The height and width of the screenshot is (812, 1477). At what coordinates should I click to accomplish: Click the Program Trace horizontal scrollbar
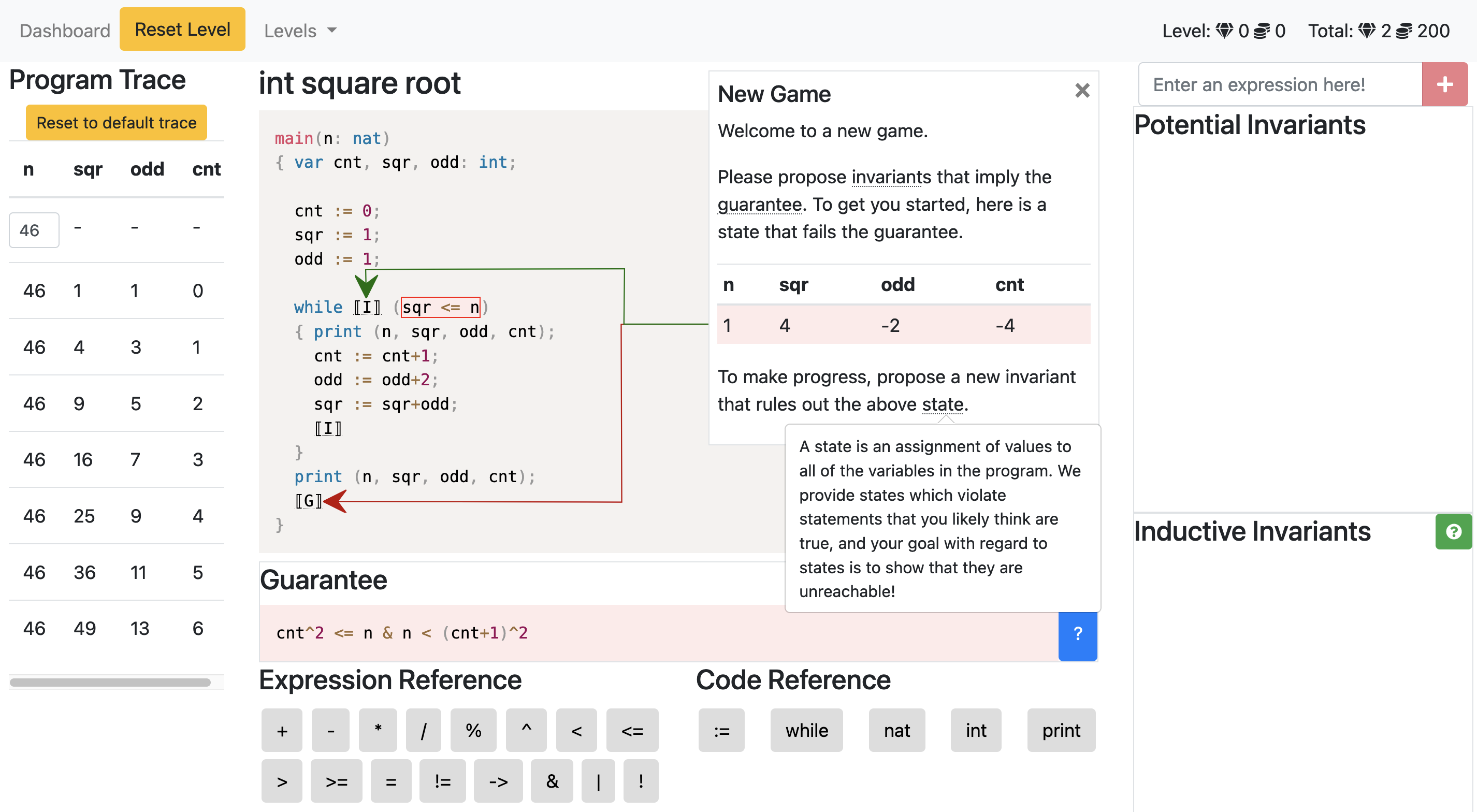110,683
